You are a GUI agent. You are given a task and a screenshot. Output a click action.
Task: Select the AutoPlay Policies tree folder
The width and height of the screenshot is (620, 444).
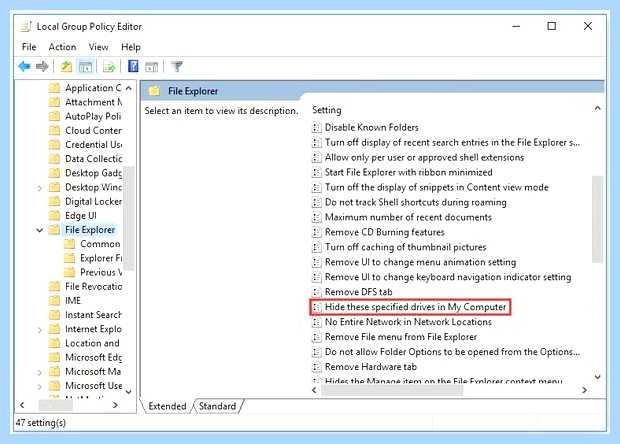(x=93, y=116)
